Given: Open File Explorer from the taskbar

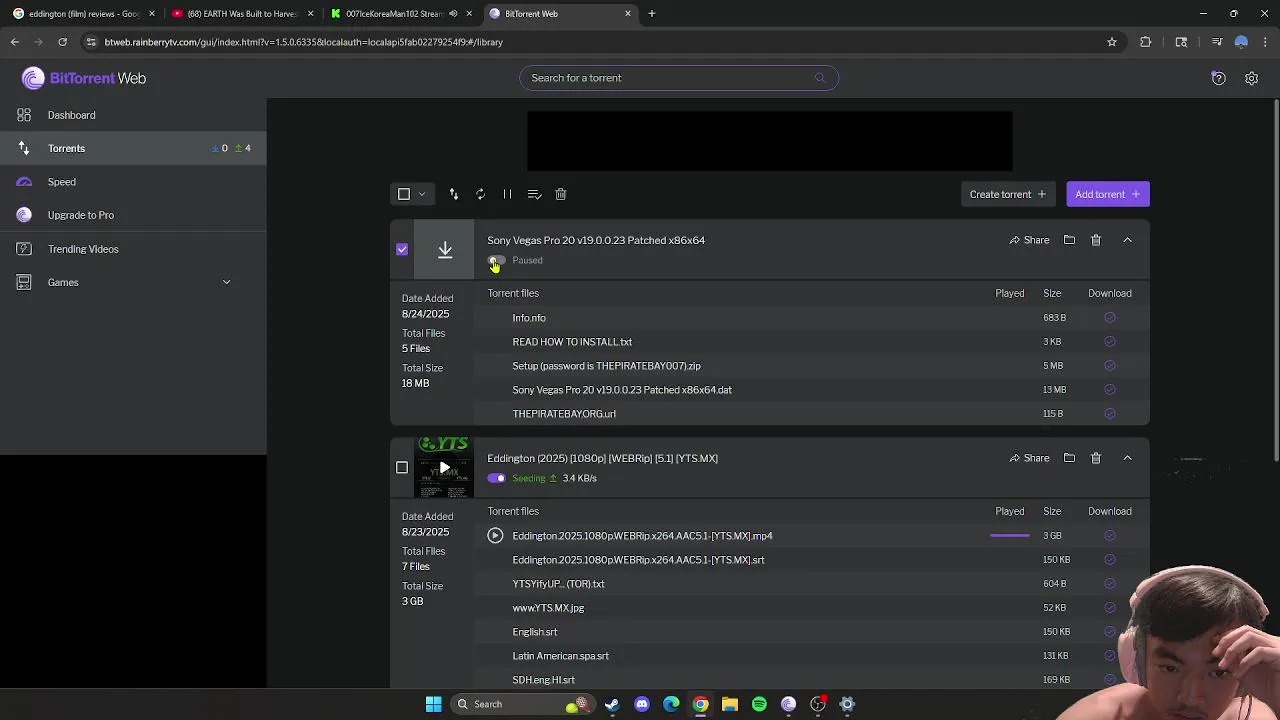Looking at the screenshot, I should point(730,704).
